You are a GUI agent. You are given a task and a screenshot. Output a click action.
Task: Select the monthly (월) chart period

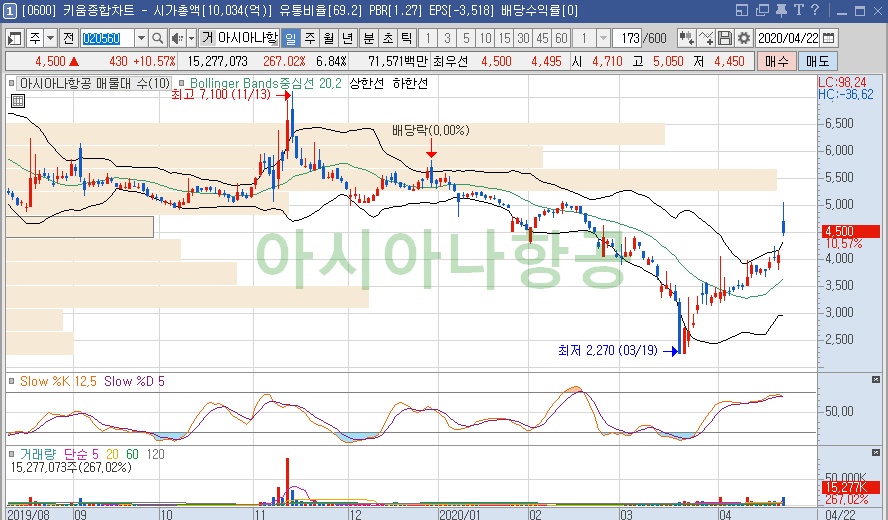[329, 39]
